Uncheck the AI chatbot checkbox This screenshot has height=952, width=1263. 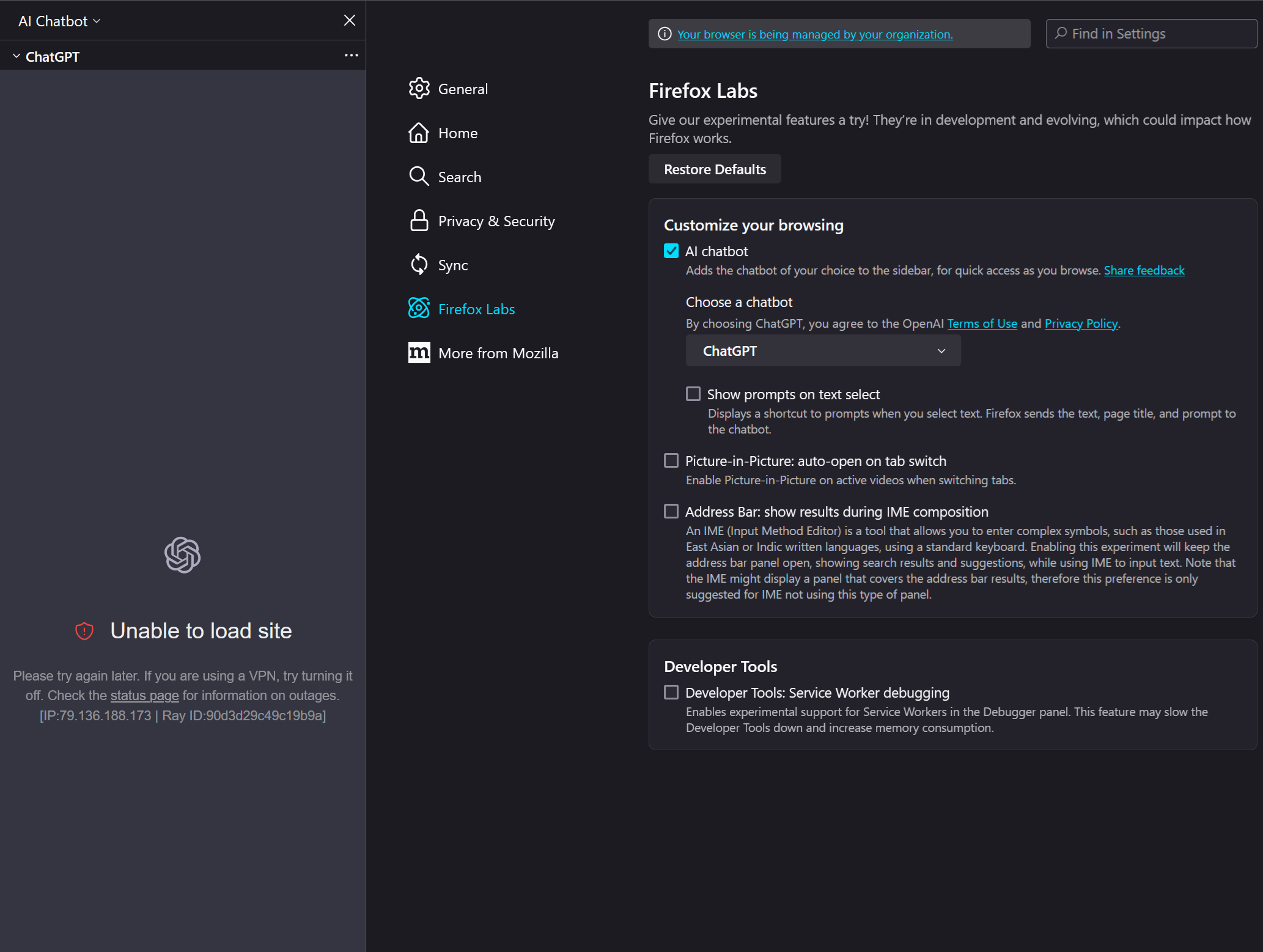pos(671,251)
